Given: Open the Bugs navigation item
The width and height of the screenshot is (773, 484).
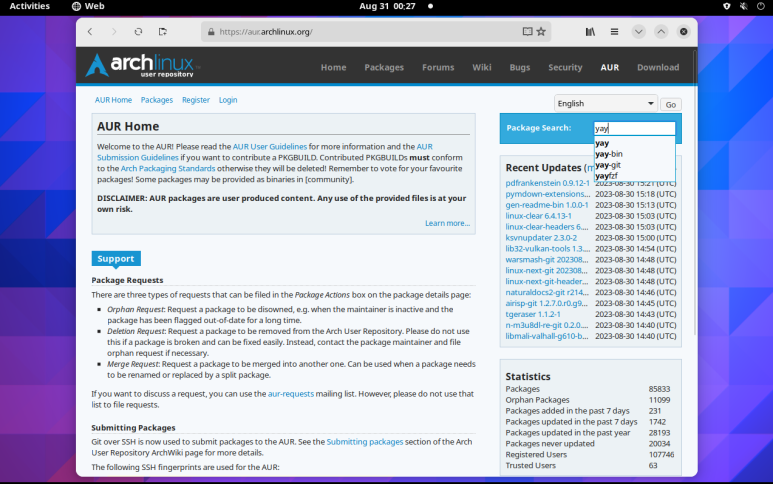Looking at the screenshot, I should coord(520,68).
